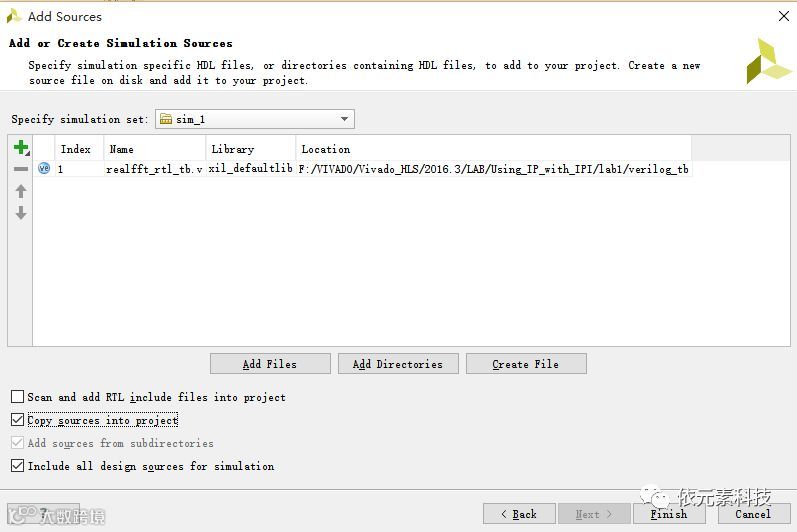Select the realfft_rtl_tb.v file row

[155, 169]
